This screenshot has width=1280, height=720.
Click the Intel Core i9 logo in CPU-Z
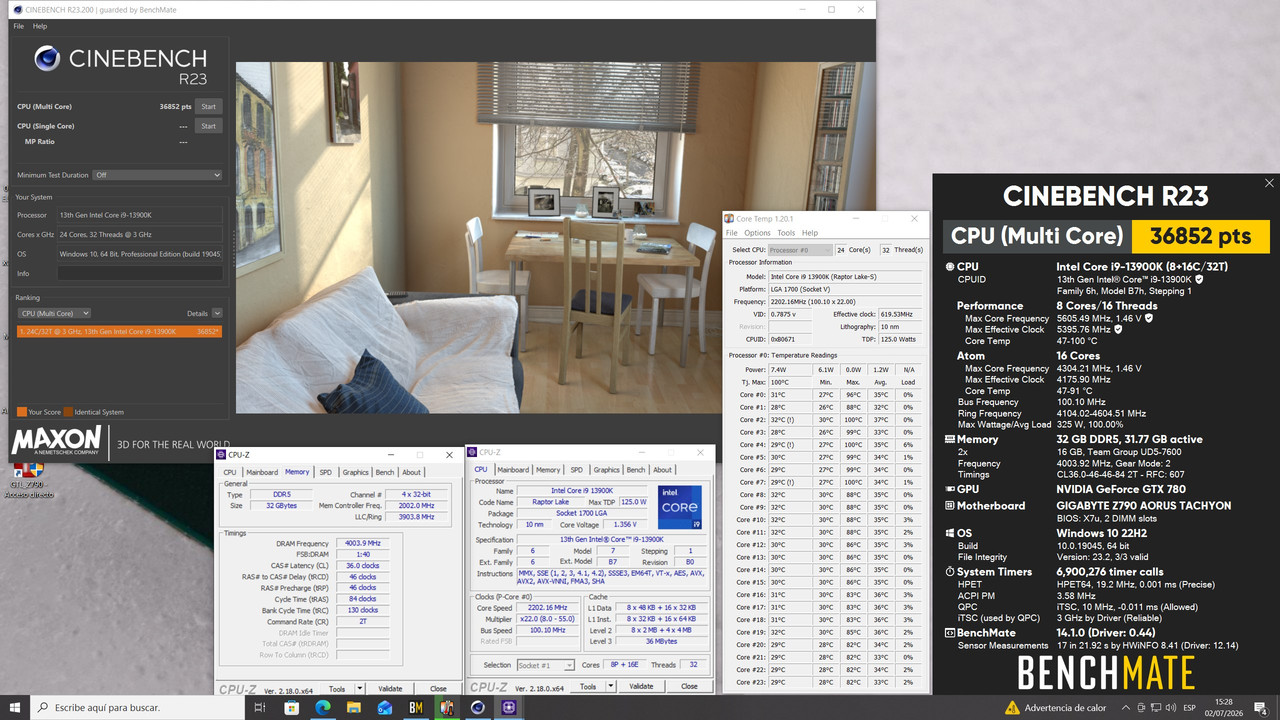[x=680, y=507]
